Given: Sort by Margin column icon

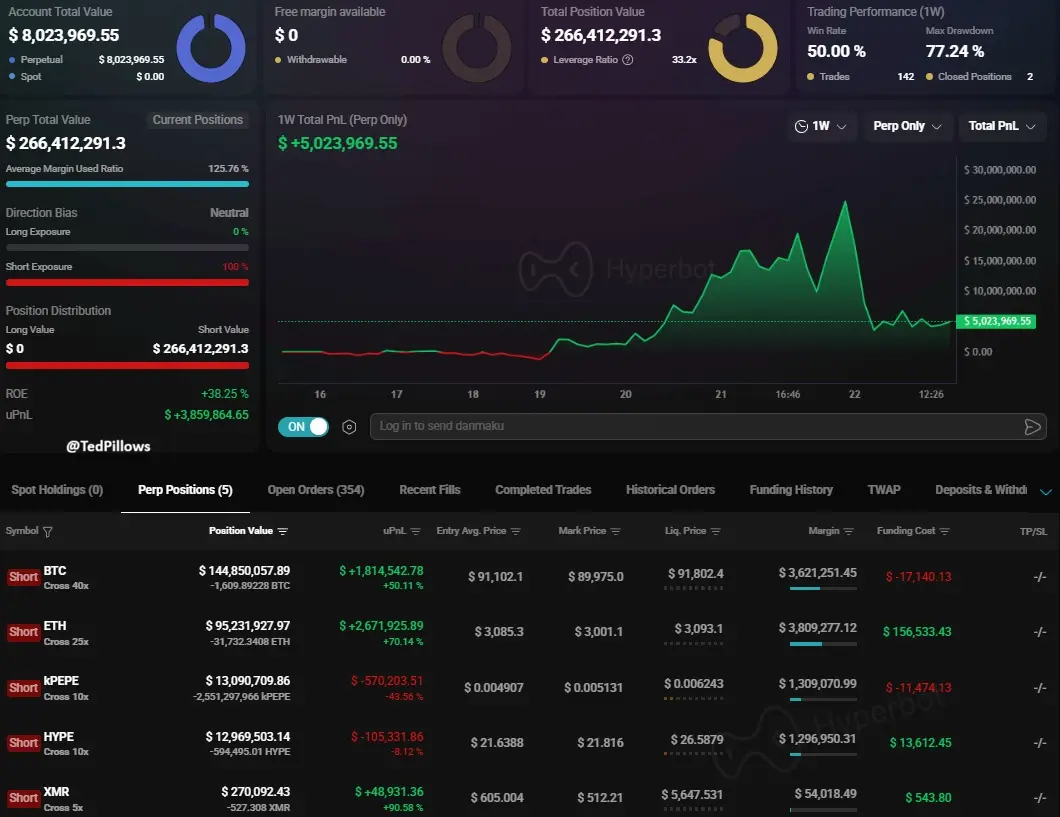Looking at the screenshot, I should pyautogui.click(x=848, y=531).
